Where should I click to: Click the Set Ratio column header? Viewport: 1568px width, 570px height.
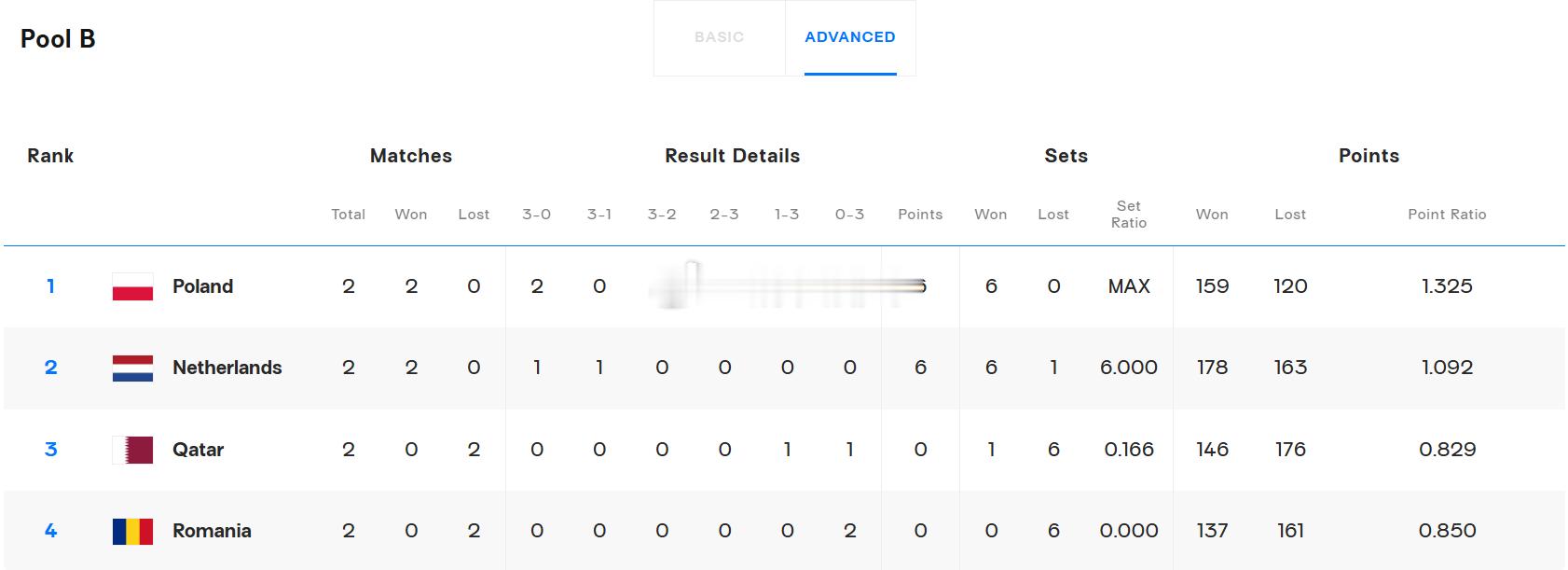coord(1129,215)
